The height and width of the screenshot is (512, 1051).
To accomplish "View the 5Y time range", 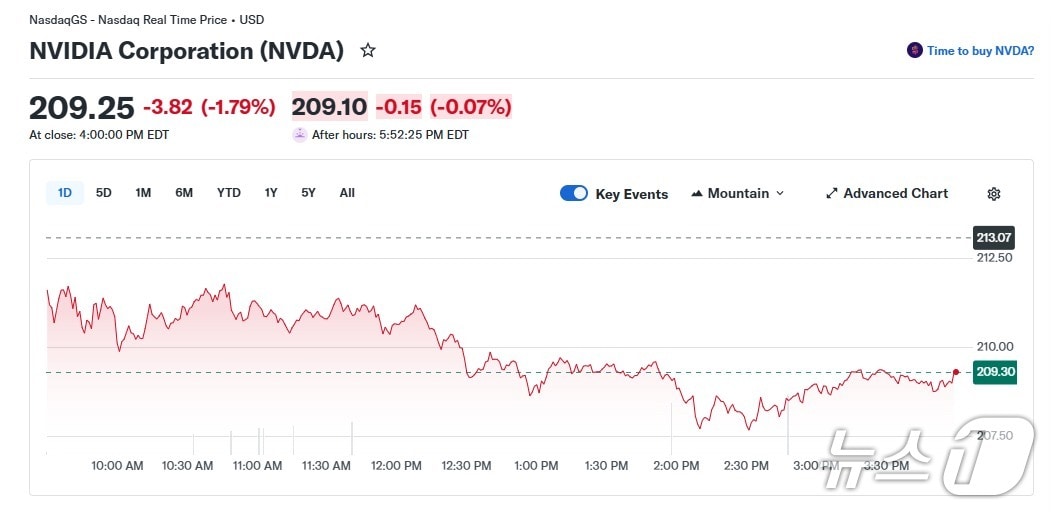I will (x=308, y=193).
